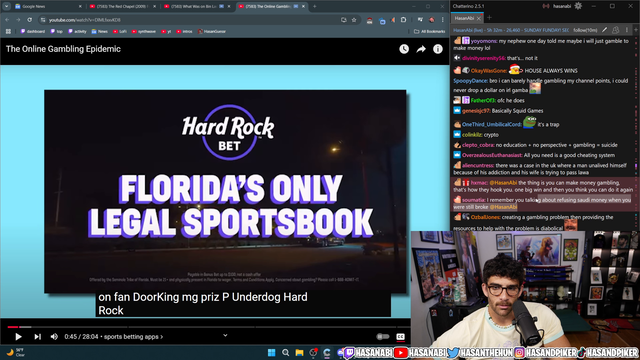This screenshot has height=360, width=640.
Task: Close the HasanAbi Chatterino tab
Action: coord(479,18)
